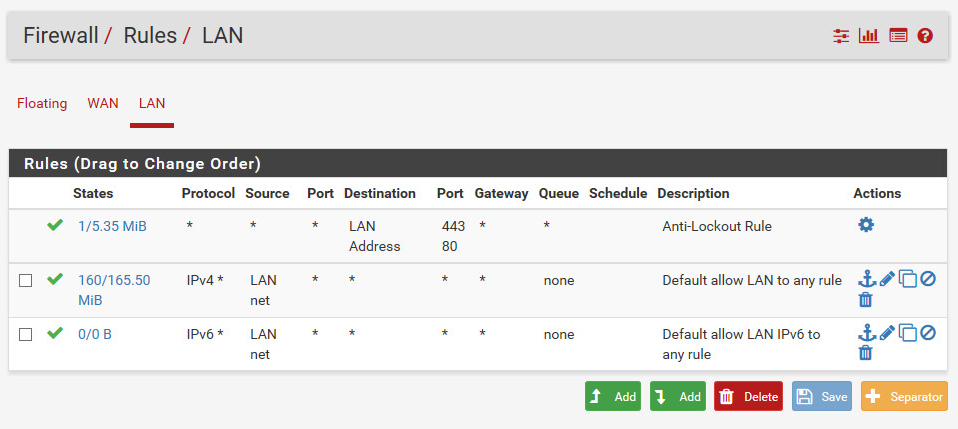Image resolution: width=958 pixels, height=429 pixels.
Task: Click the Queue column header
Action: [559, 194]
